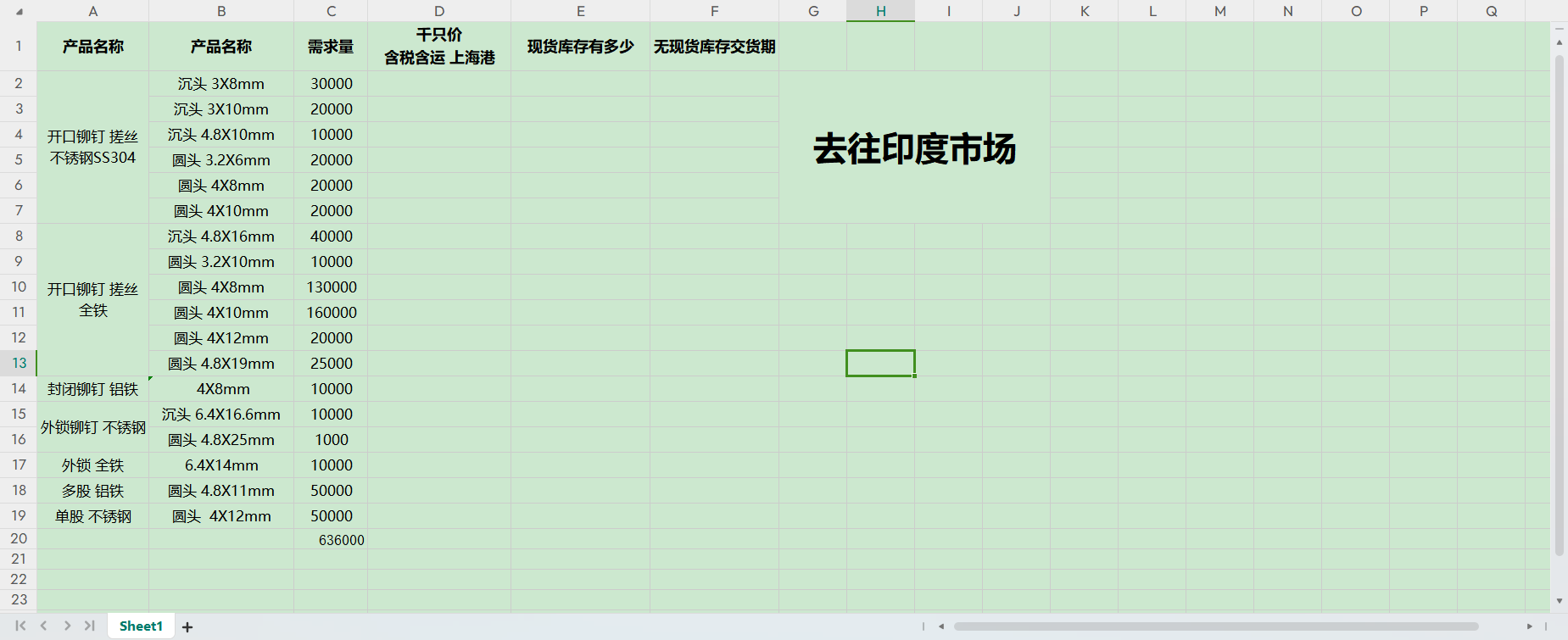Open the Sheet1 tab
The image size is (1568, 640).
click(141, 626)
